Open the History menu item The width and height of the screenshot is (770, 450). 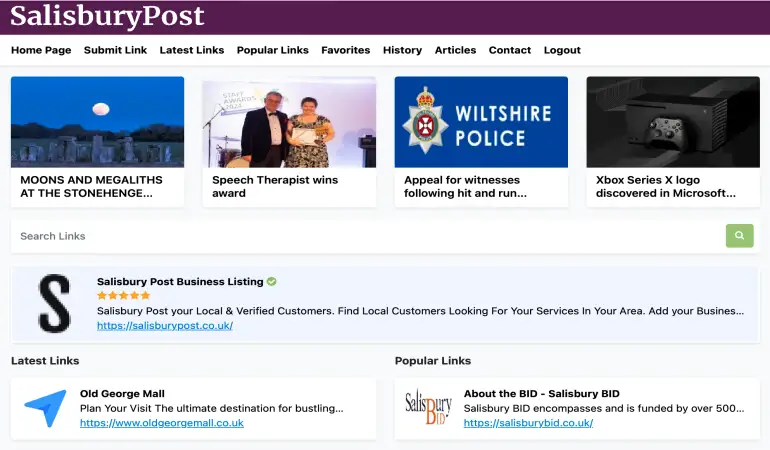pyautogui.click(x=402, y=50)
